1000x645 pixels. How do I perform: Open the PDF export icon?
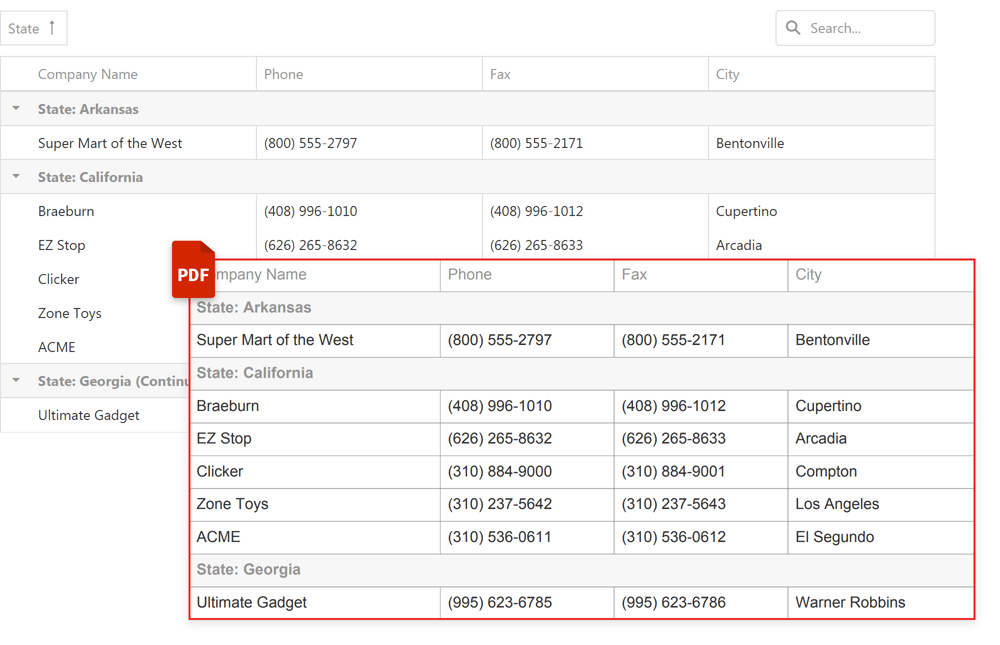(x=193, y=269)
